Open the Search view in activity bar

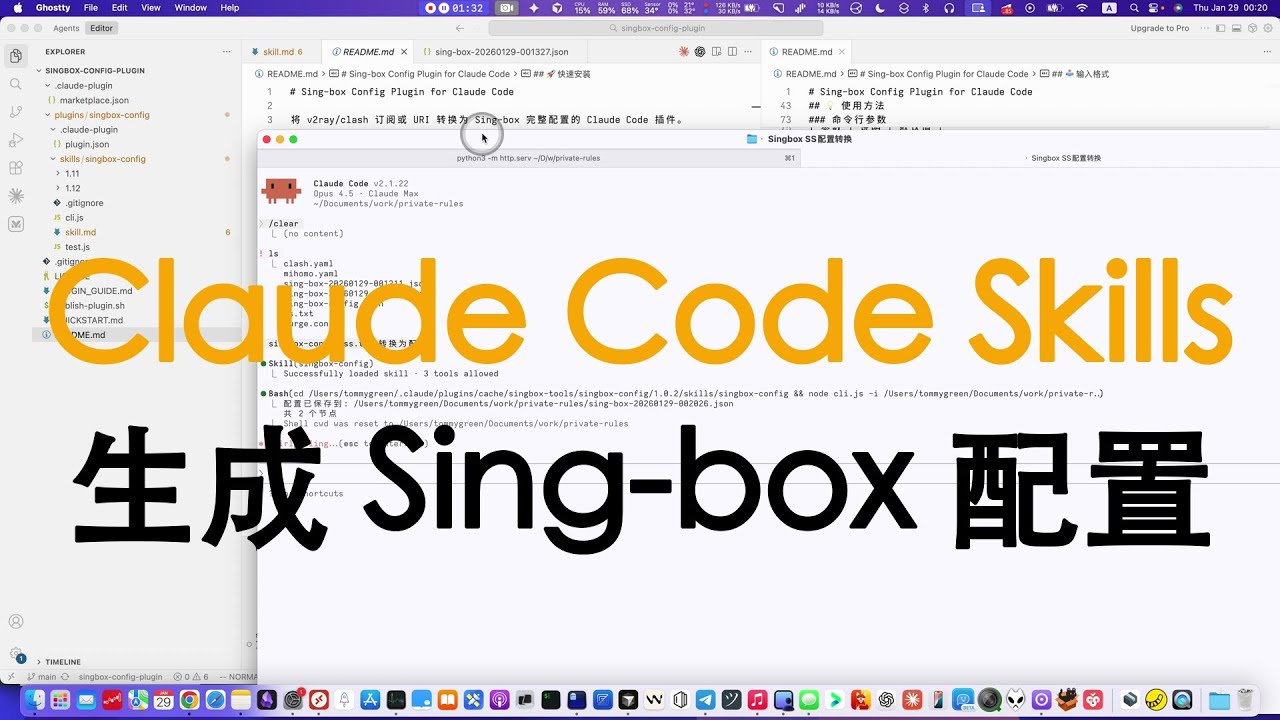tap(16, 84)
